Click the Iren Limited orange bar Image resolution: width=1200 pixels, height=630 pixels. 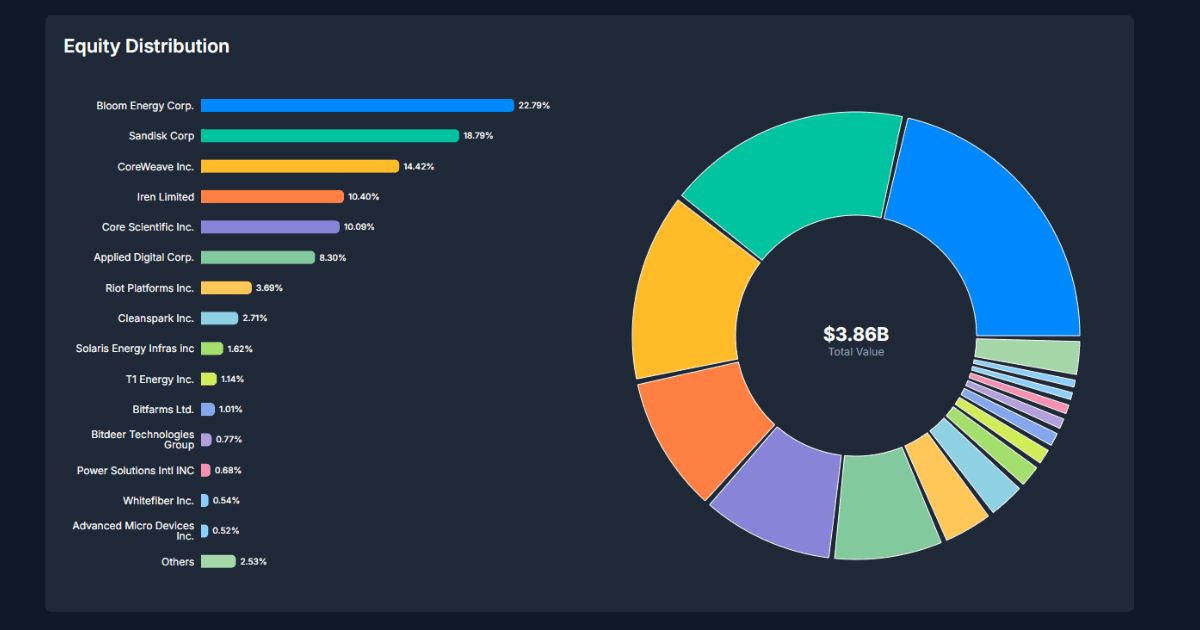pyautogui.click(x=272, y=197)
